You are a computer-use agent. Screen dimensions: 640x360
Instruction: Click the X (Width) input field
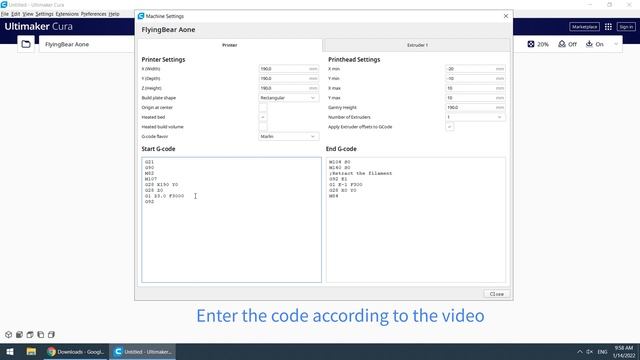[x=289, y=69]
